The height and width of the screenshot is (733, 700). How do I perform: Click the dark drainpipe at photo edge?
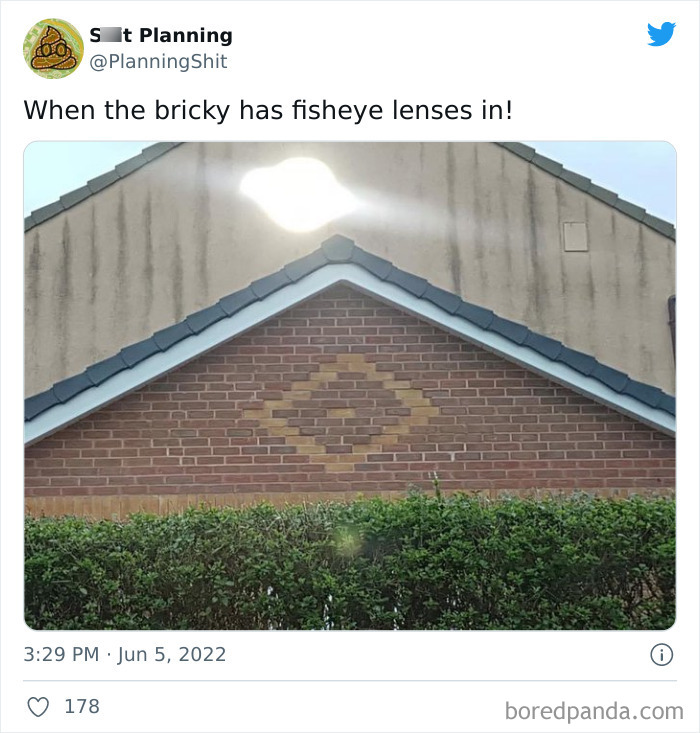pos(672,332)
